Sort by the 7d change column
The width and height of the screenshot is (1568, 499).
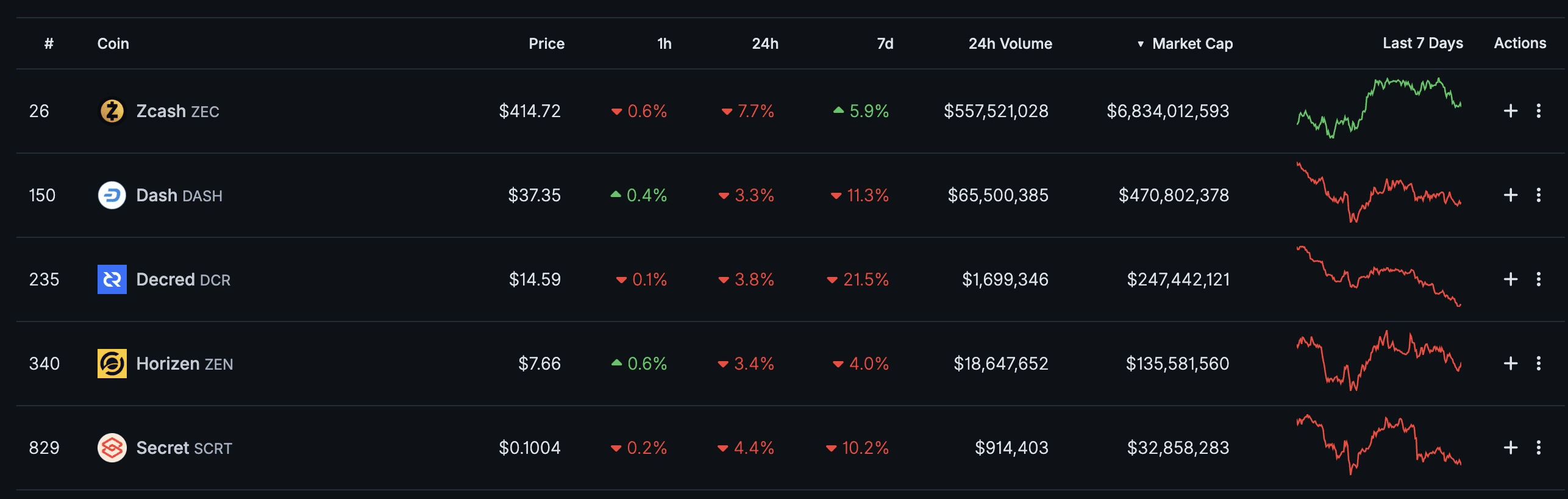click(885, 44)
